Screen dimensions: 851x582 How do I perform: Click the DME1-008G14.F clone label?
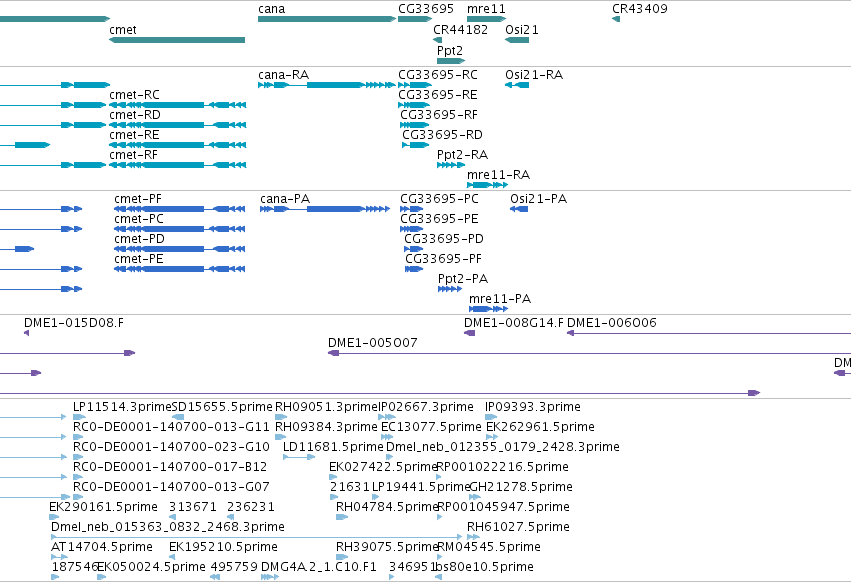click(x=514, y=323)
